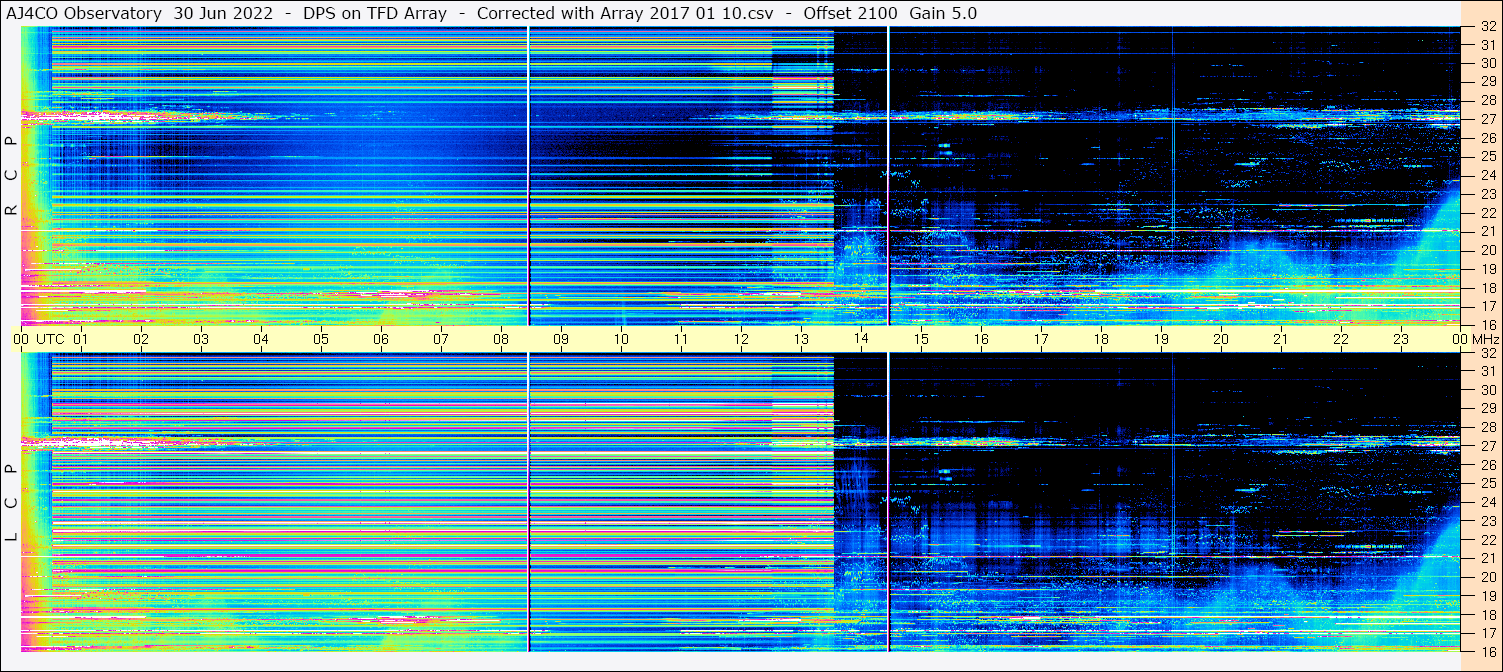Select the '23' hour label on time axis

point(1401,339)
